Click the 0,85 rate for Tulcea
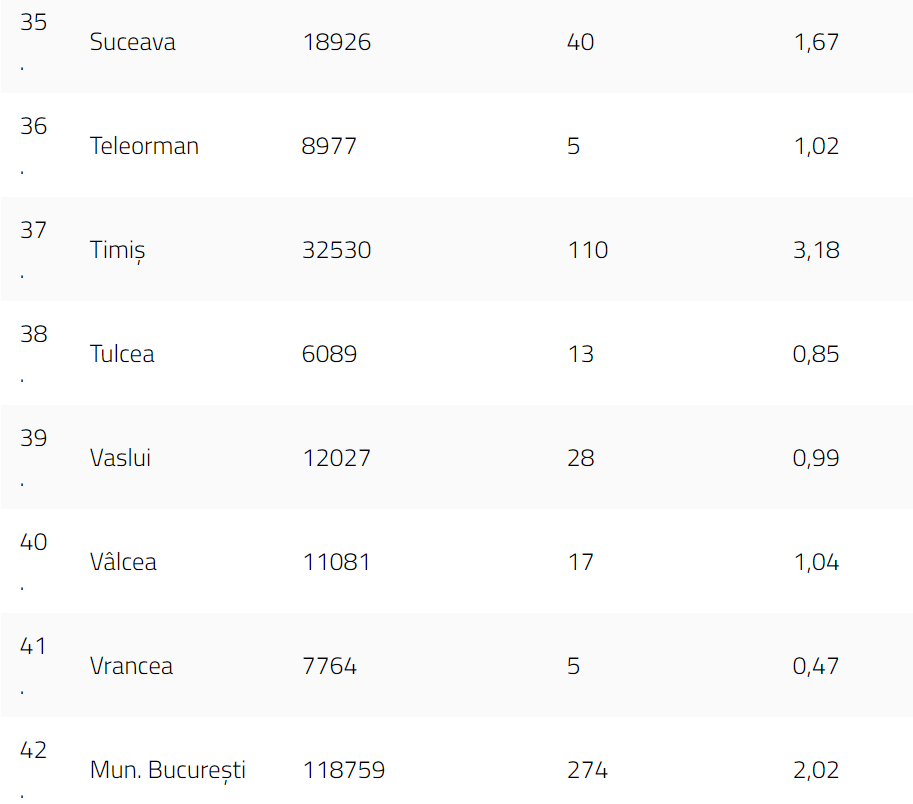 point(815,355)
